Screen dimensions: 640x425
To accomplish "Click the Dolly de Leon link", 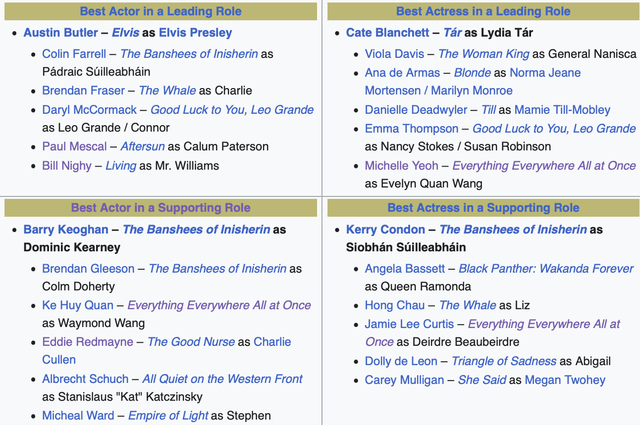I will pyautogui.click(x=401, y=361).
